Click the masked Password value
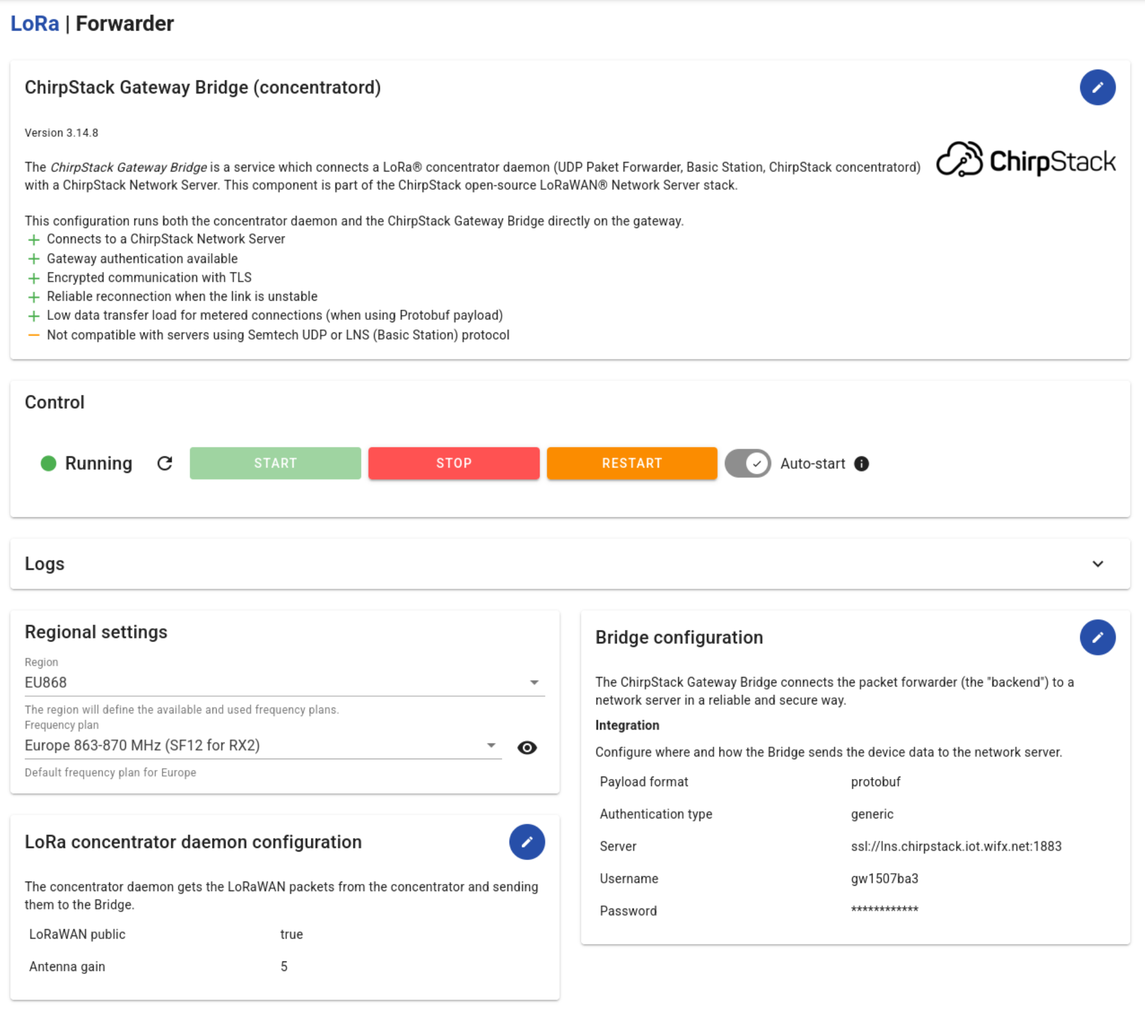The width and height of the screenshot is (1145, 1010). 885,911
